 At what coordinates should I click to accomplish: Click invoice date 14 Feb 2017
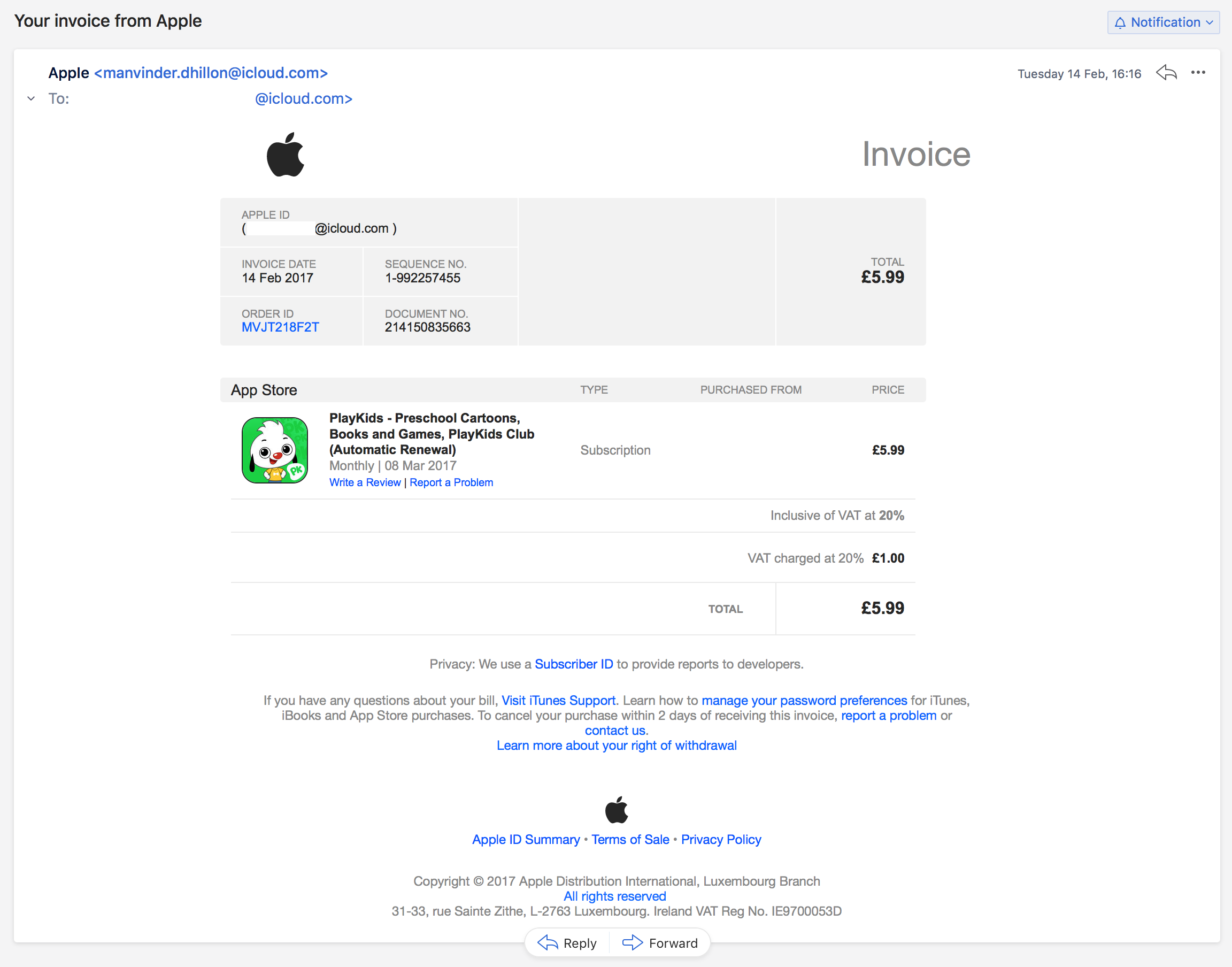pyautogui.click(x=278, y=278)
